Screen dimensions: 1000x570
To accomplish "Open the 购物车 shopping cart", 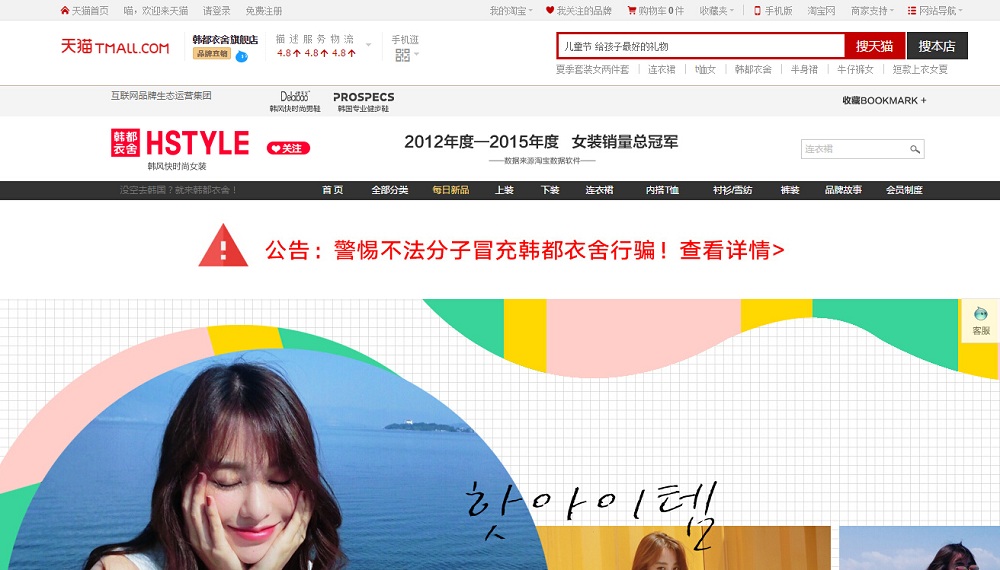I will point(655,11).
